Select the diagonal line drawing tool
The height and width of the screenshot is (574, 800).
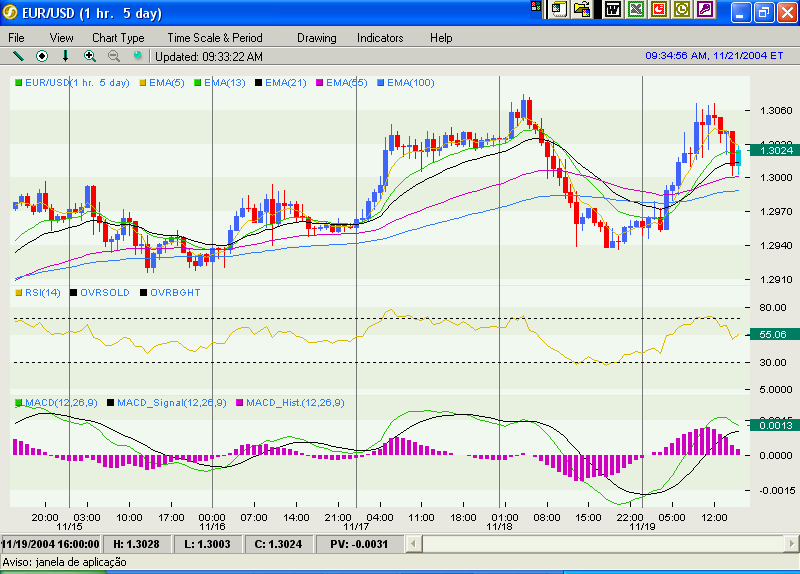pyautogui.click(x=17, y=56)
